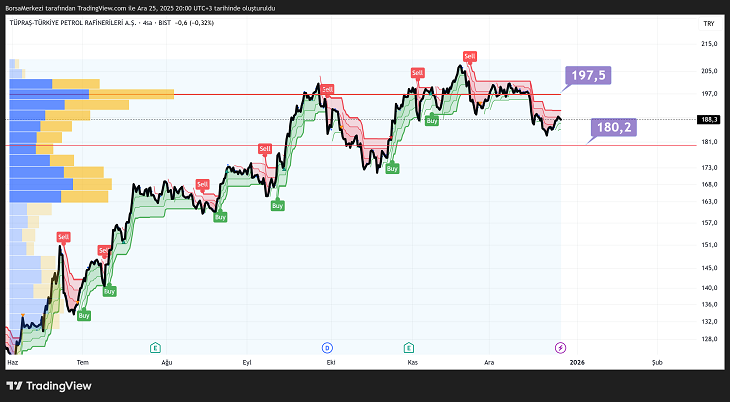Click the earnings E icon near Kas
Viewport: 730px width, 402px height.
click(x=409, y=347)
